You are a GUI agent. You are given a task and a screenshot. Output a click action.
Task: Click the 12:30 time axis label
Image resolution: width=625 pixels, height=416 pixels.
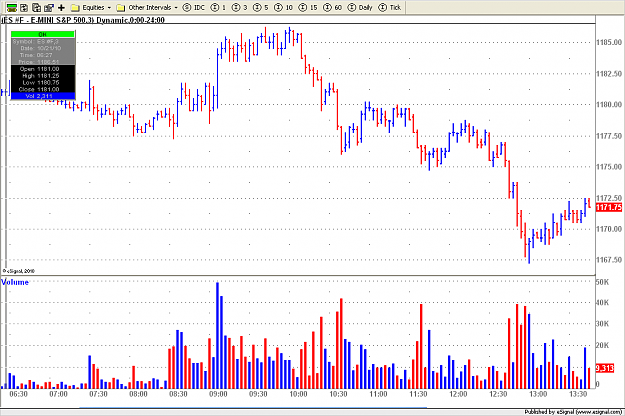tap(498, 394)
